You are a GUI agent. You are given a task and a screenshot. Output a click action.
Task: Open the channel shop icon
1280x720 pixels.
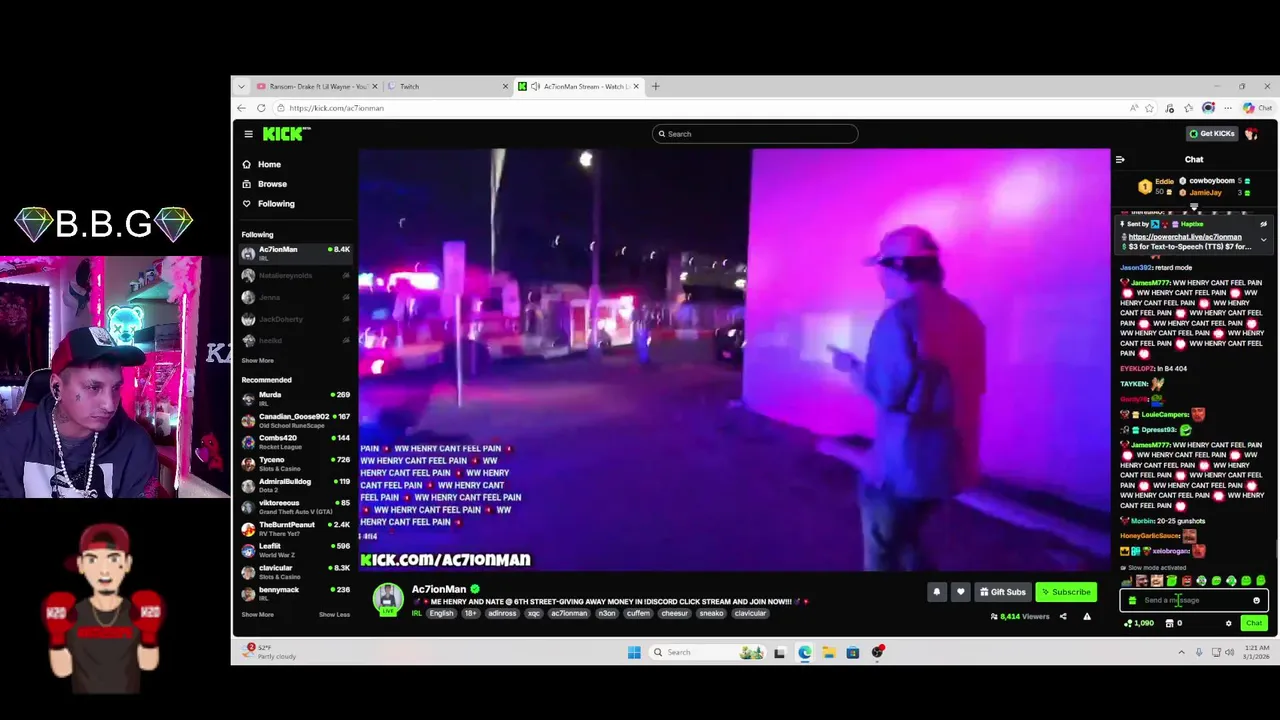coord(1169,623)
